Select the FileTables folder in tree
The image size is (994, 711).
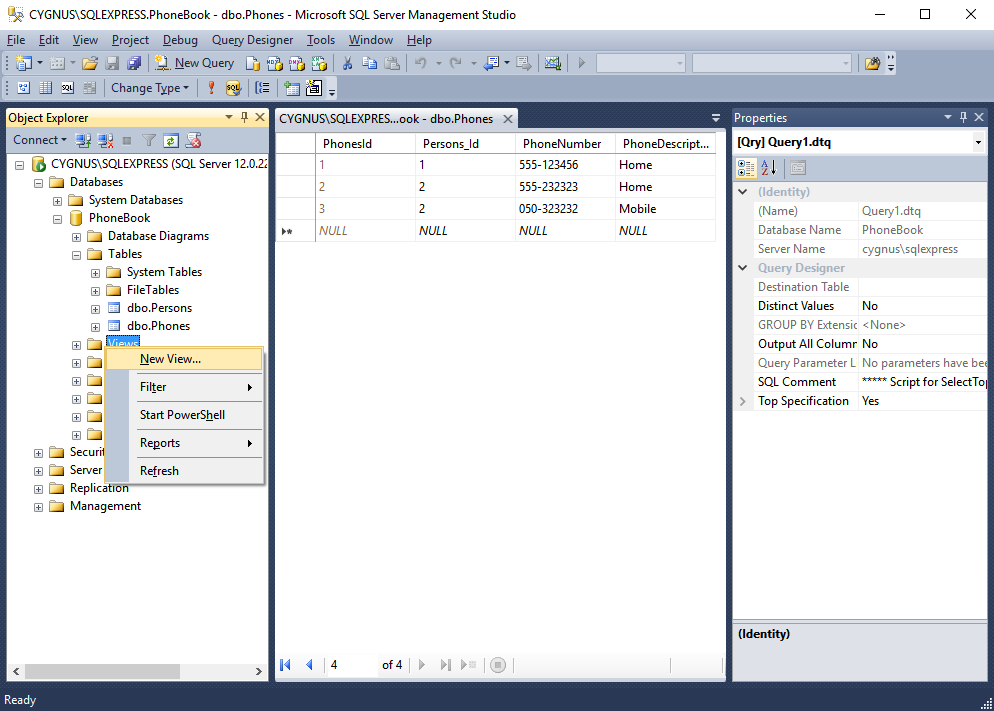(x=153, y=290)
